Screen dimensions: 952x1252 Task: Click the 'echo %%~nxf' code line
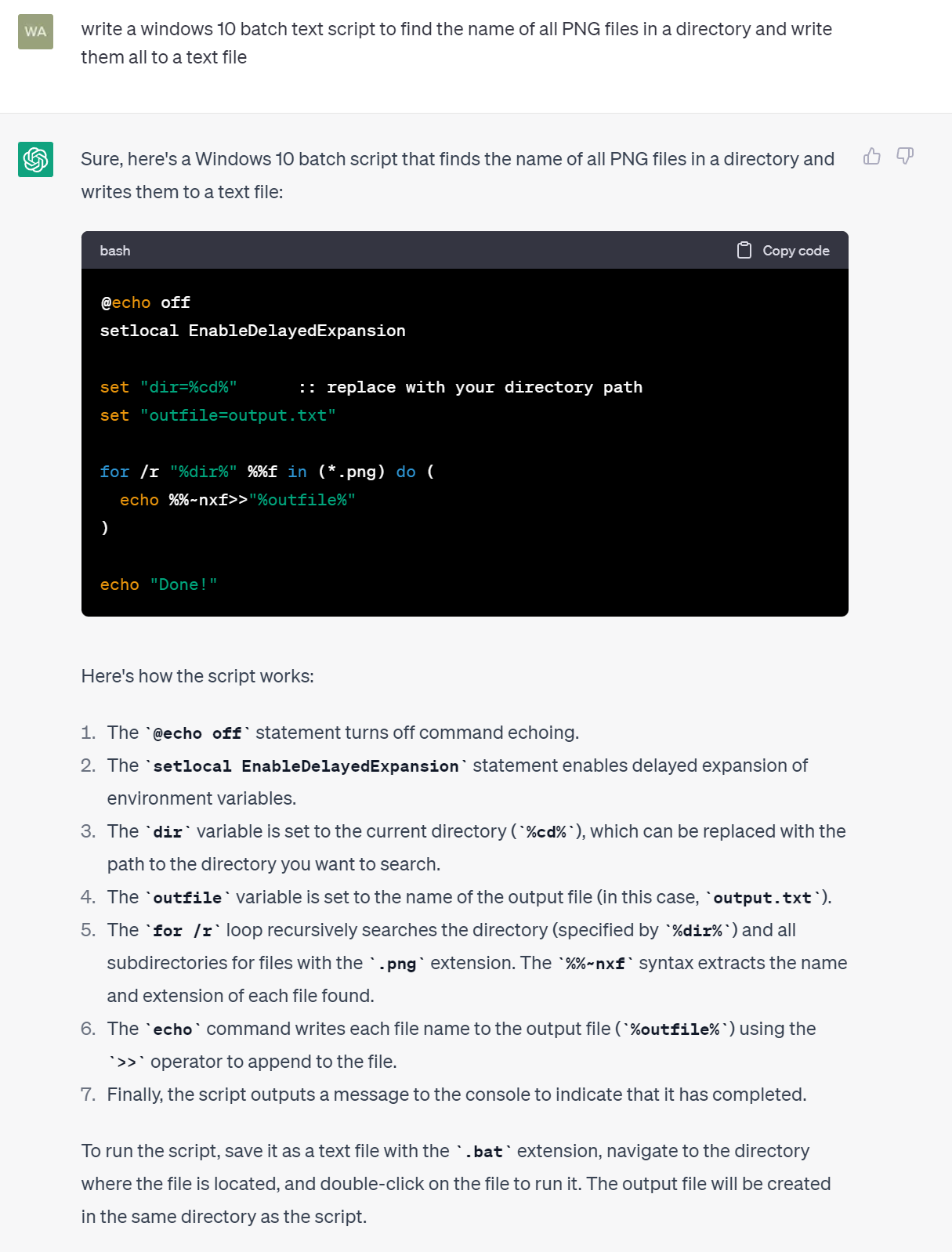click(237, 500)
